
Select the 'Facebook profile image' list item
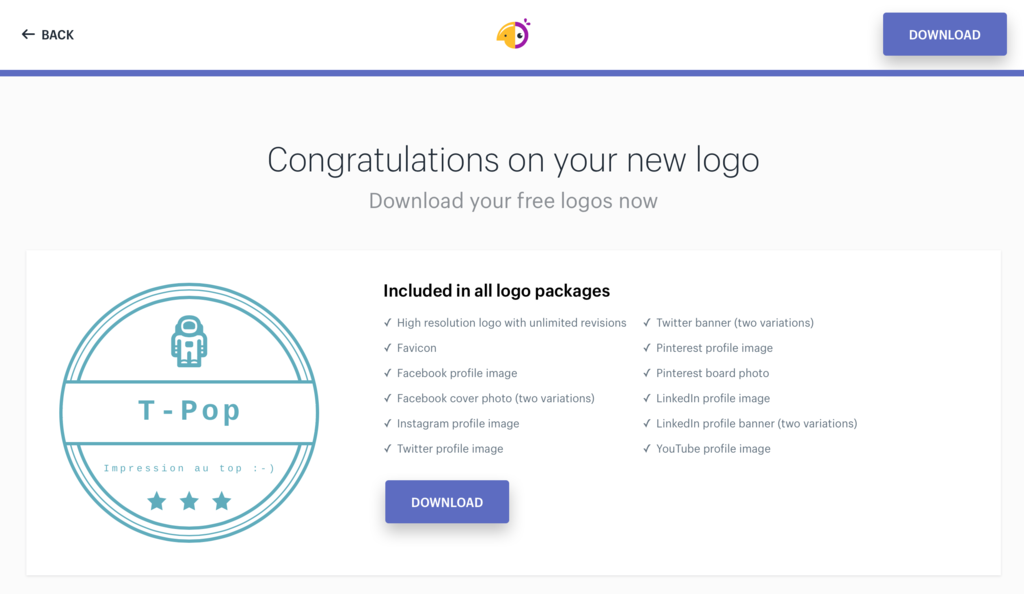pyautogui.click(x=457, y=373)
